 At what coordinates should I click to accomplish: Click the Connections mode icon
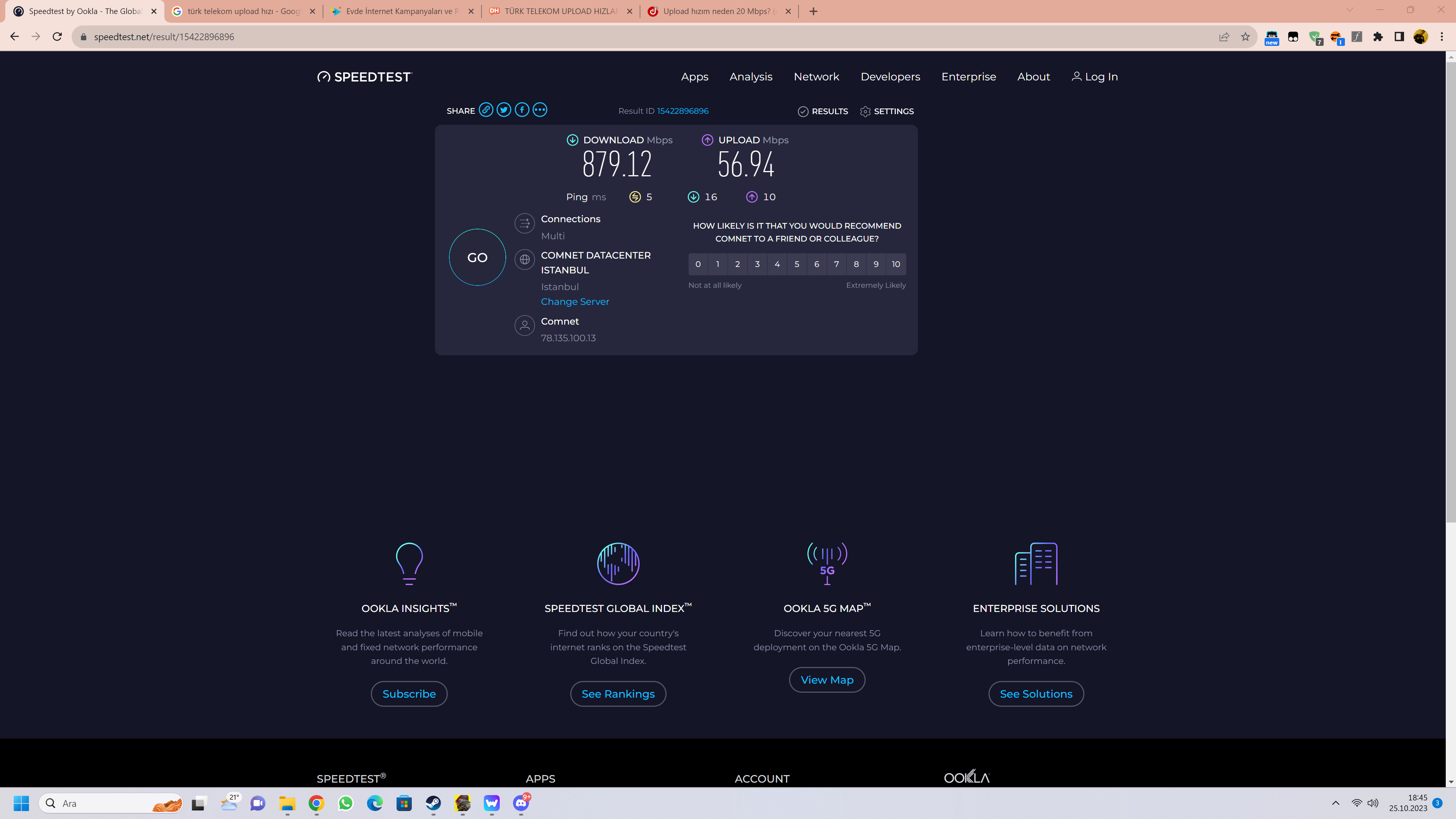click(x=524, y=223)
